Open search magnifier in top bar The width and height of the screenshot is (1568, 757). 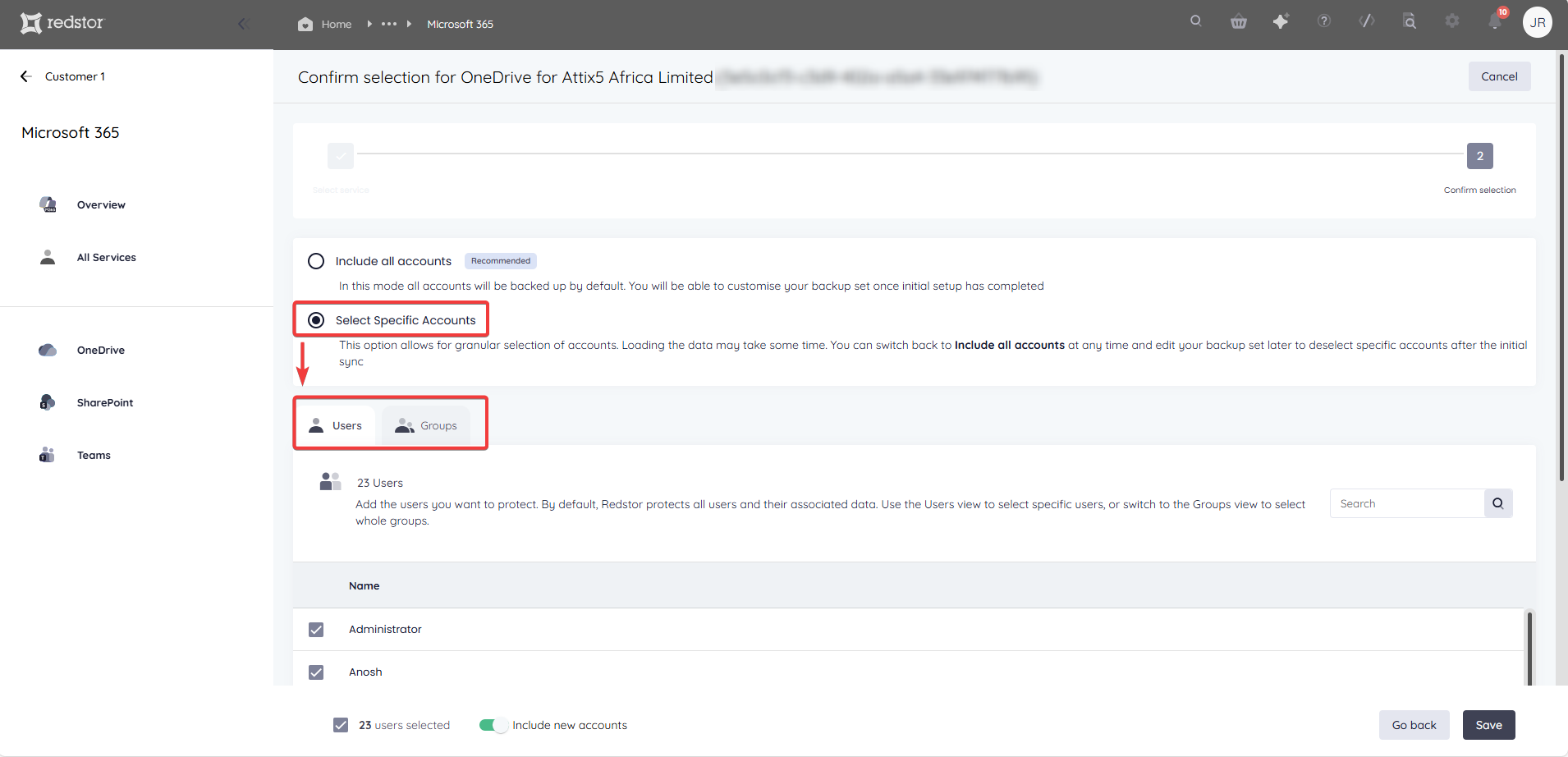click(x=1196, y=21)
